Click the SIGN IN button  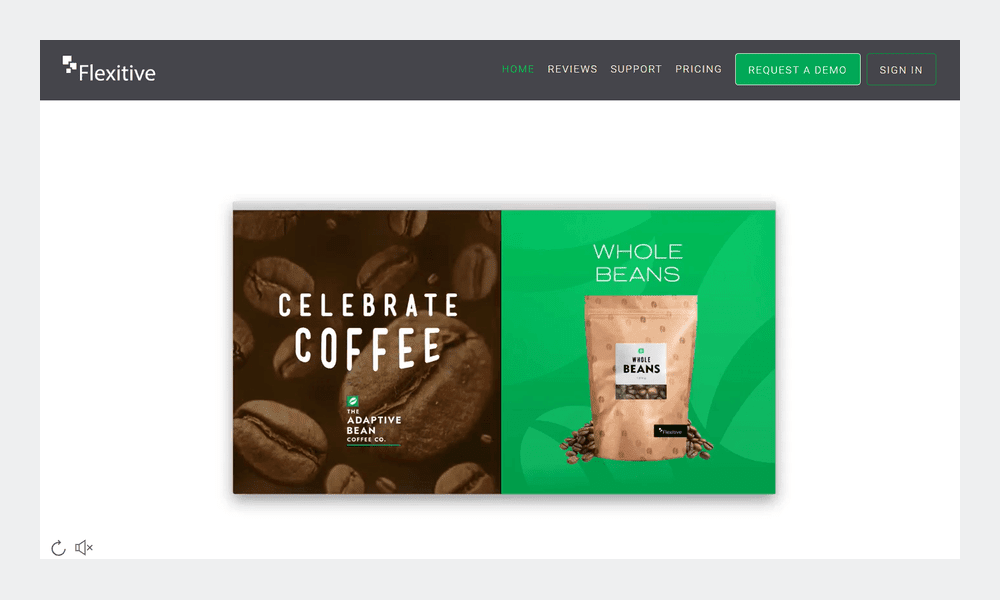pyautogui.click(x=901, y=70)
